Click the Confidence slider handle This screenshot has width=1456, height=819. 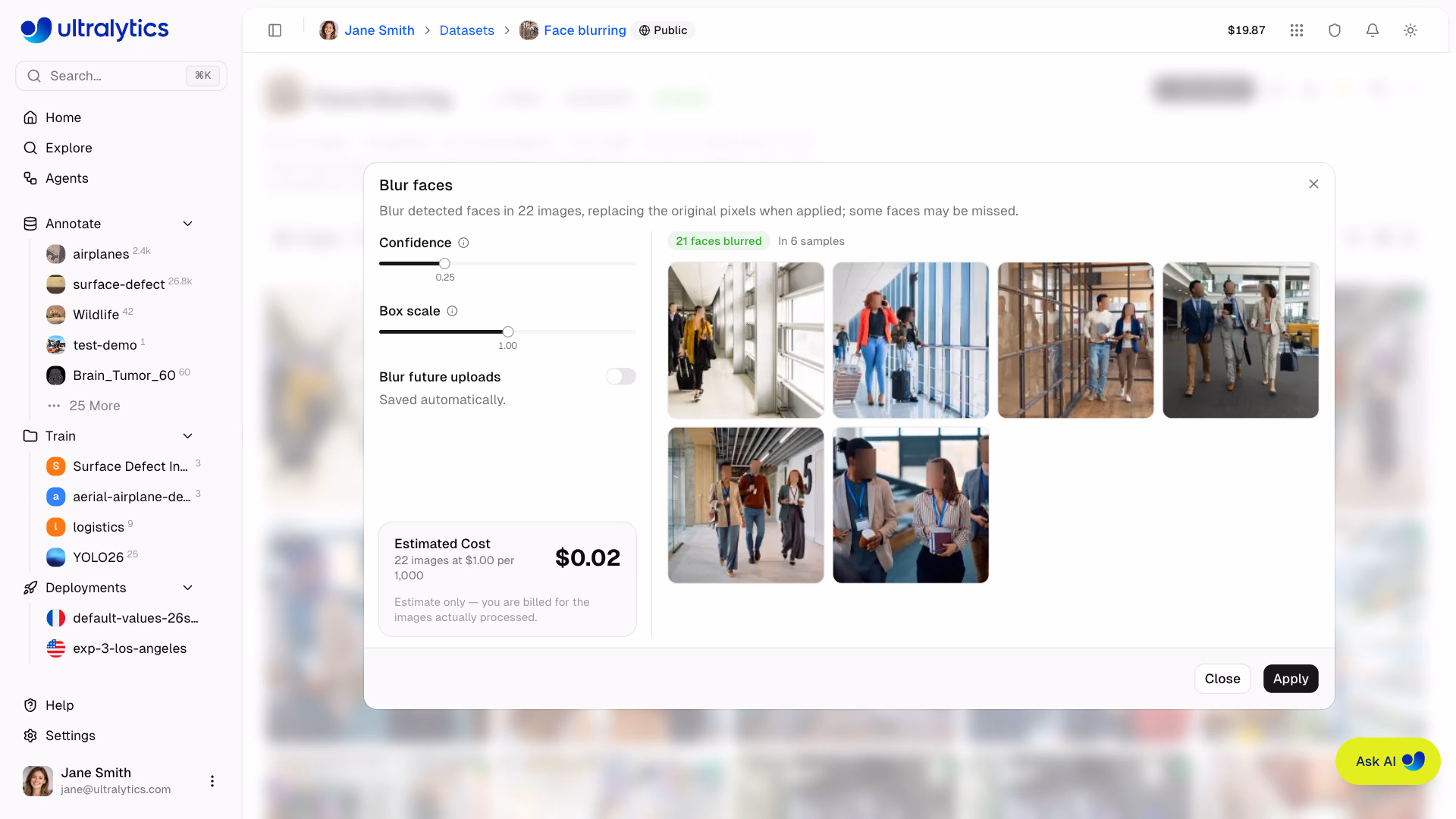444,263
